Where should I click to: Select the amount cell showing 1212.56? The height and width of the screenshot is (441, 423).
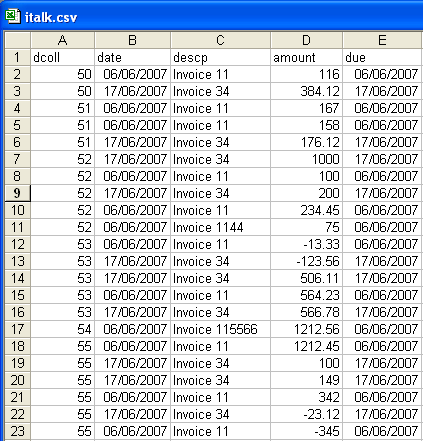coord(306,329)
